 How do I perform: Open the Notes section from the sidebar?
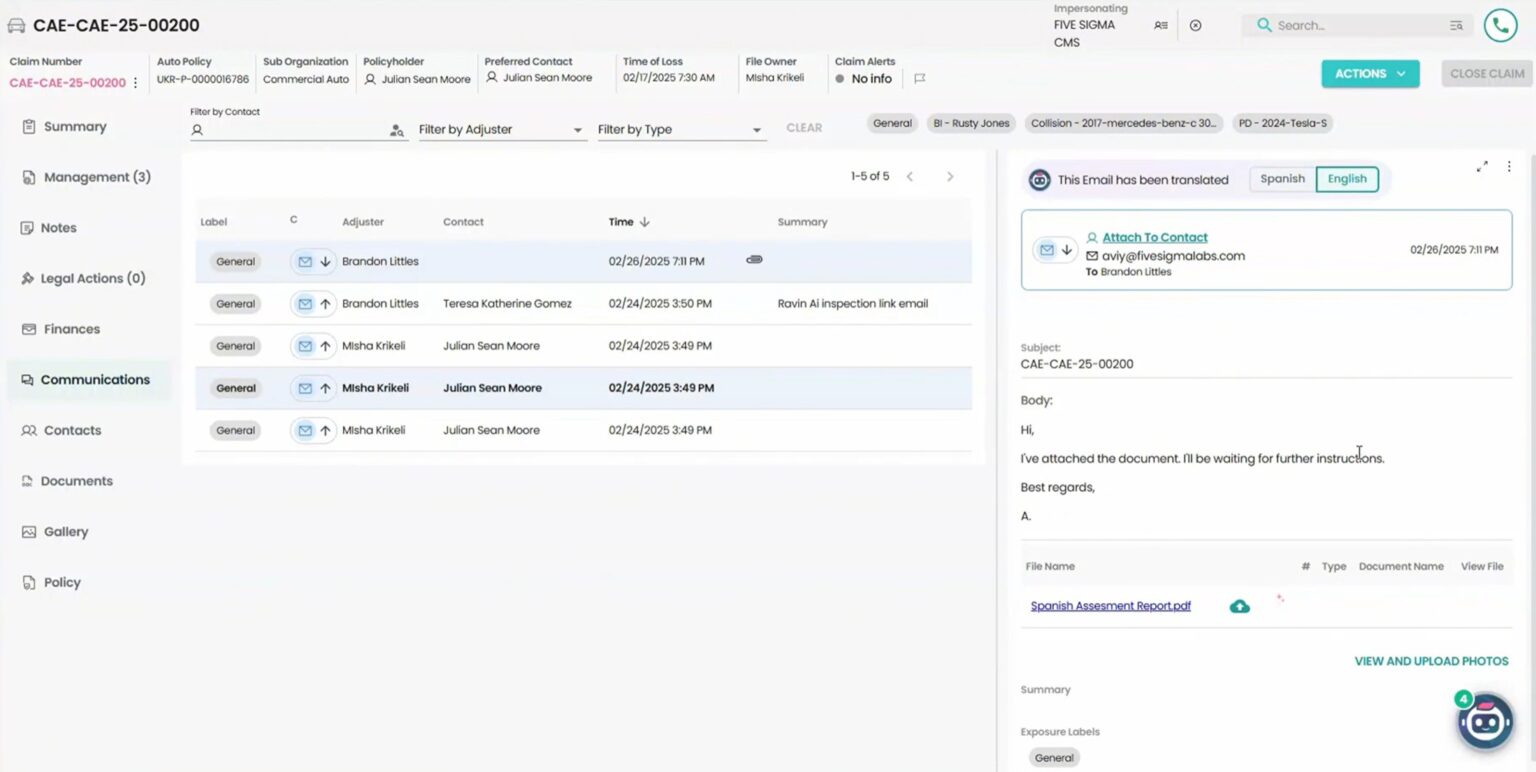[58, 227]
